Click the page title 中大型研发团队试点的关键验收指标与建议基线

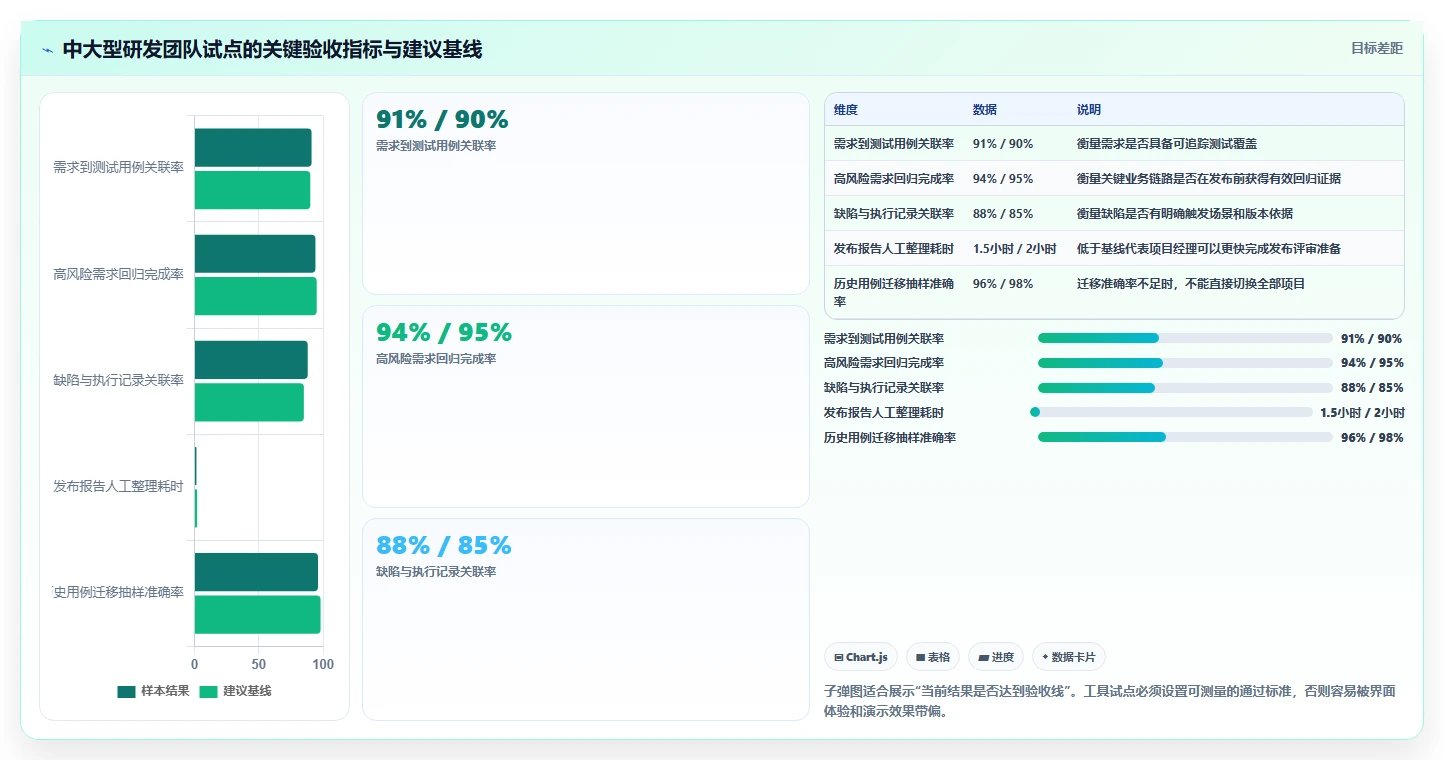pos(272,50)
